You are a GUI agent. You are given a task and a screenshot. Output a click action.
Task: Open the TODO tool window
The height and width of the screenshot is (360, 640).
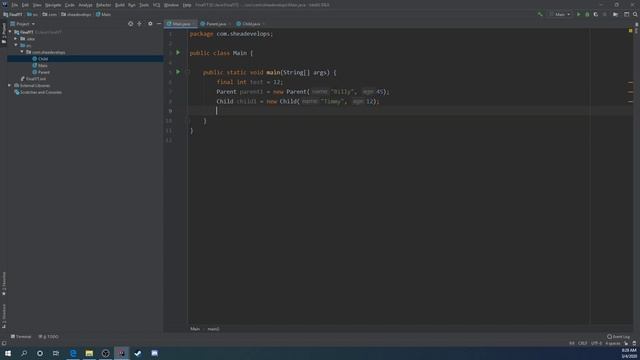(48, 337)
